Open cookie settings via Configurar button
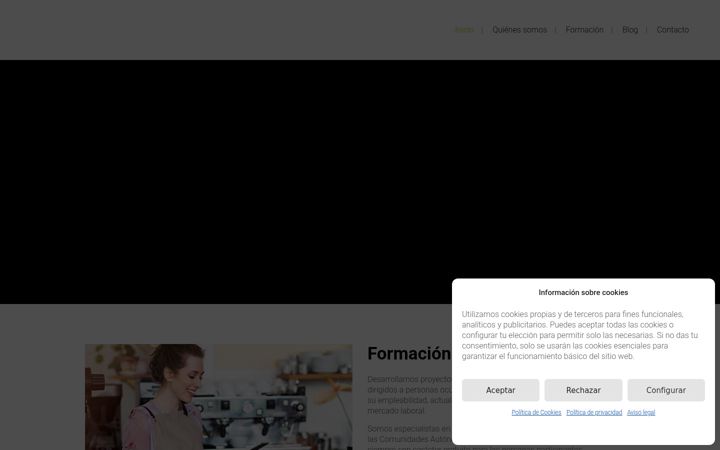The image size is (720, 450). click(x=666, y=390)
